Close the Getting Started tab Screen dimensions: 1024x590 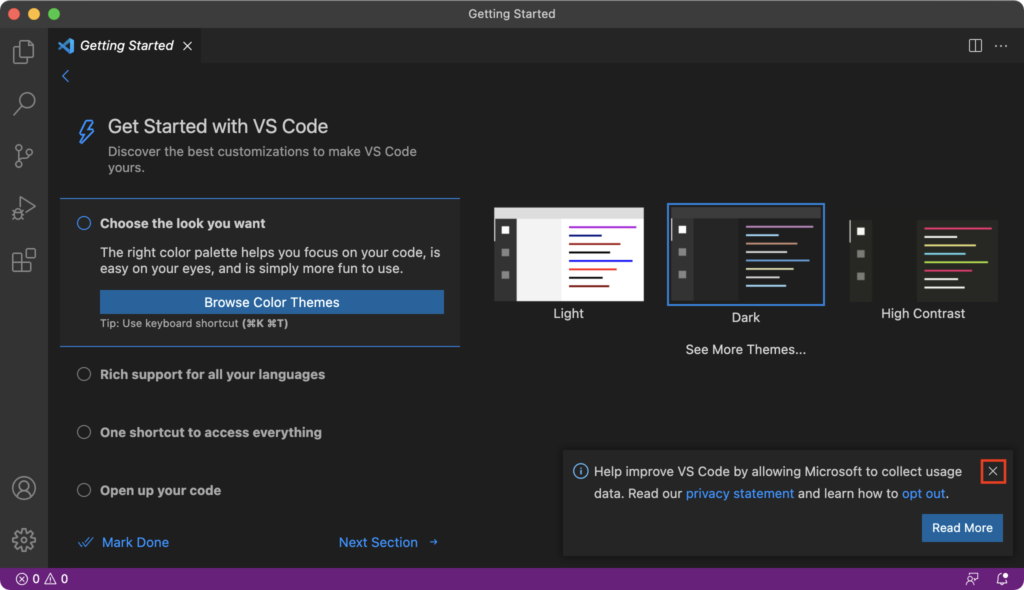187,46
